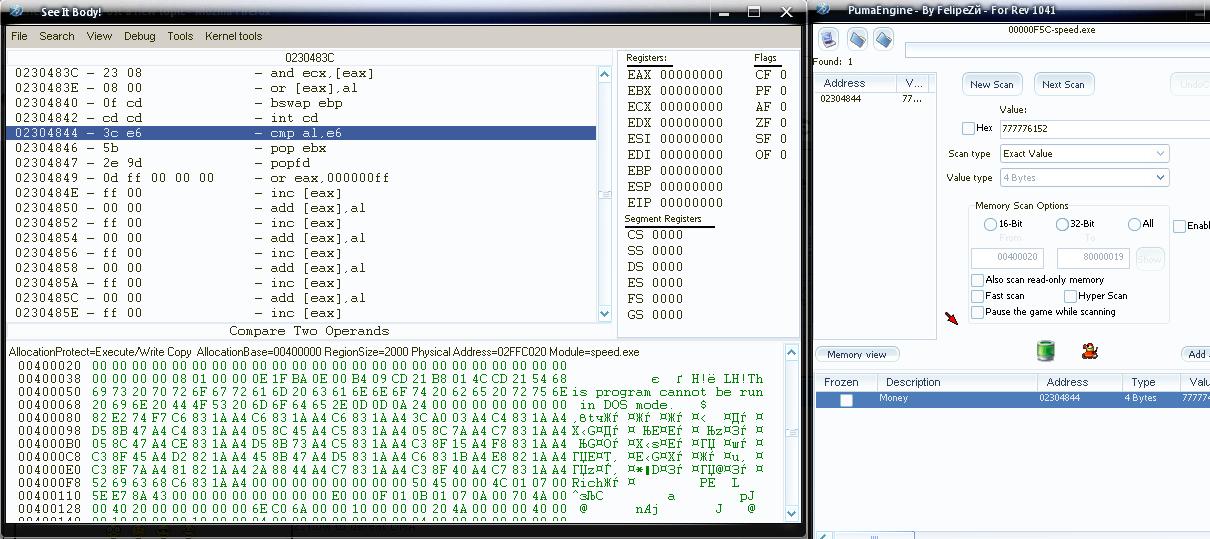Open the Debug menu

coord(139,36)
